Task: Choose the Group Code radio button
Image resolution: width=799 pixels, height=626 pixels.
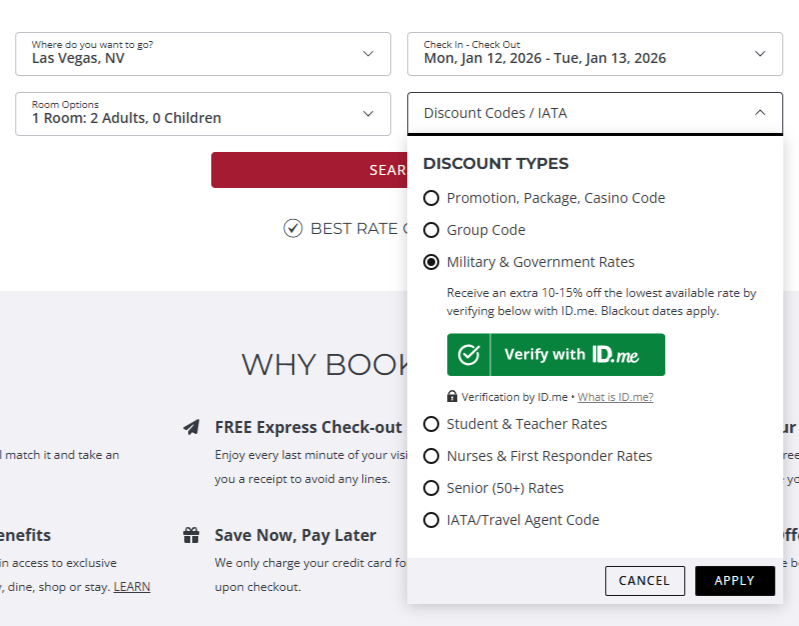Action: pos(431,230)
